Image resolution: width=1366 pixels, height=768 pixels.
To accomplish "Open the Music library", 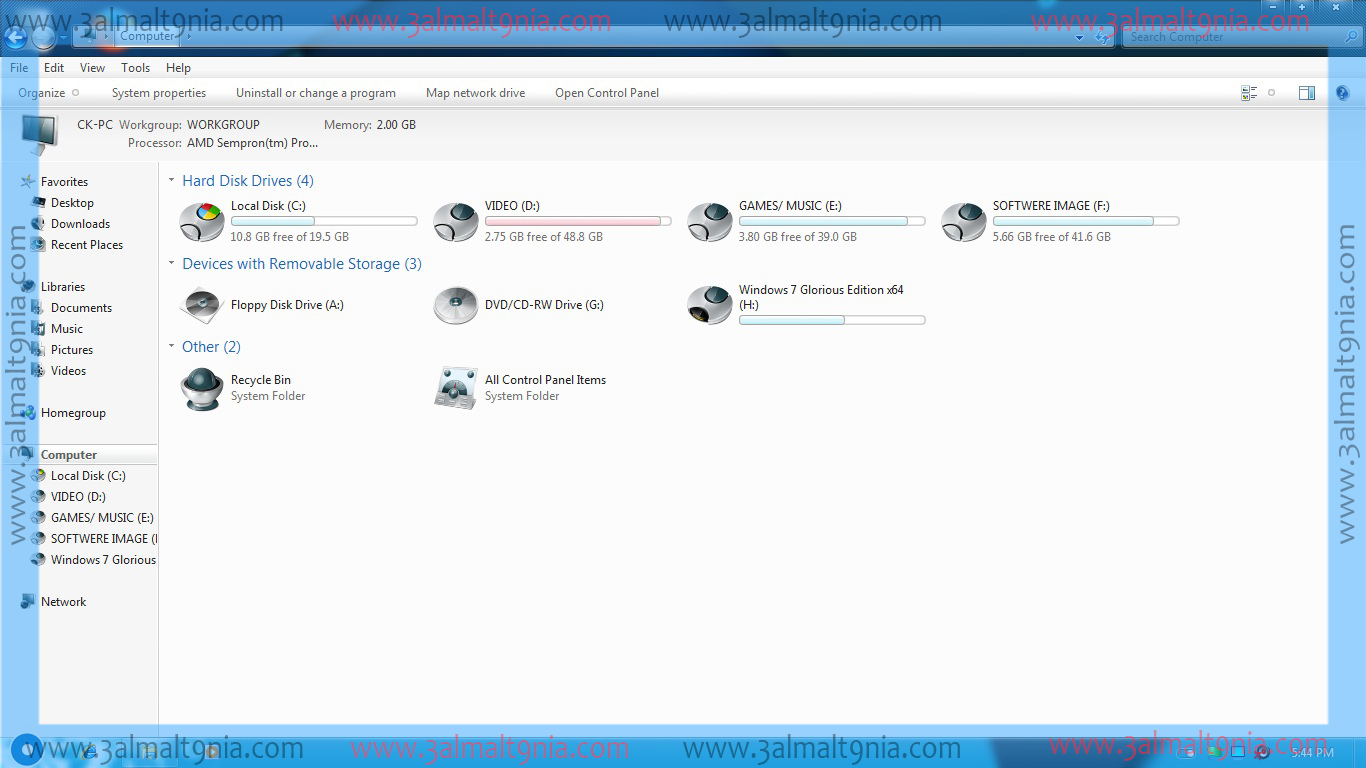I will [67, 329].
